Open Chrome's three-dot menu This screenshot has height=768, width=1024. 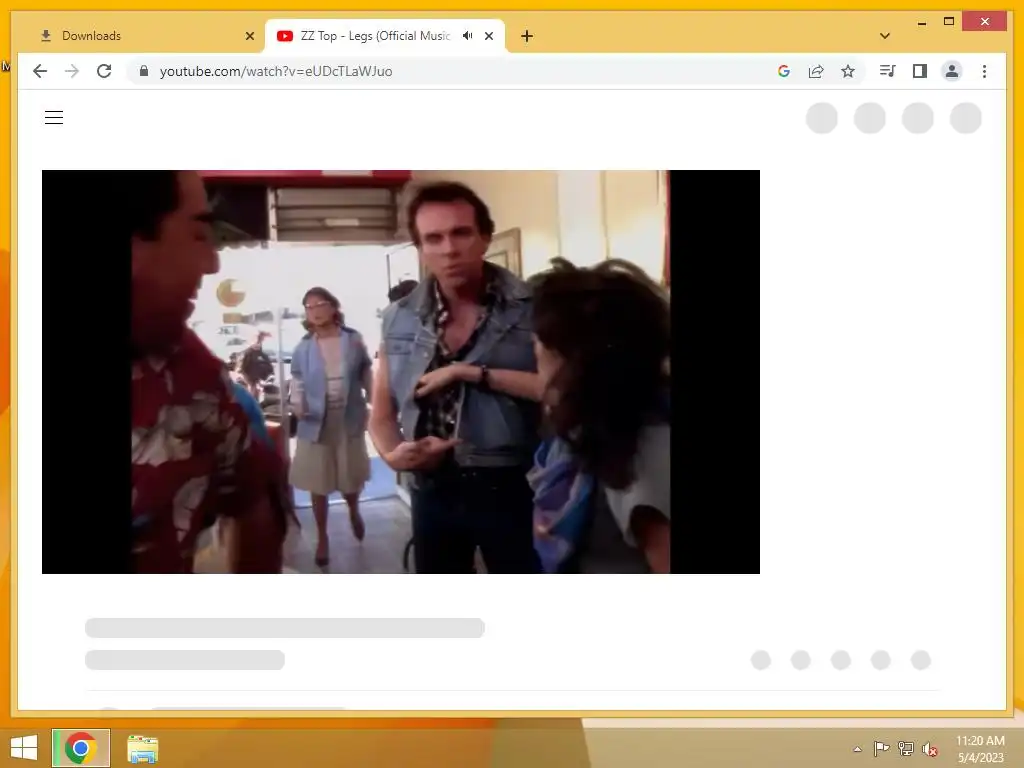(x=984, y=71)
